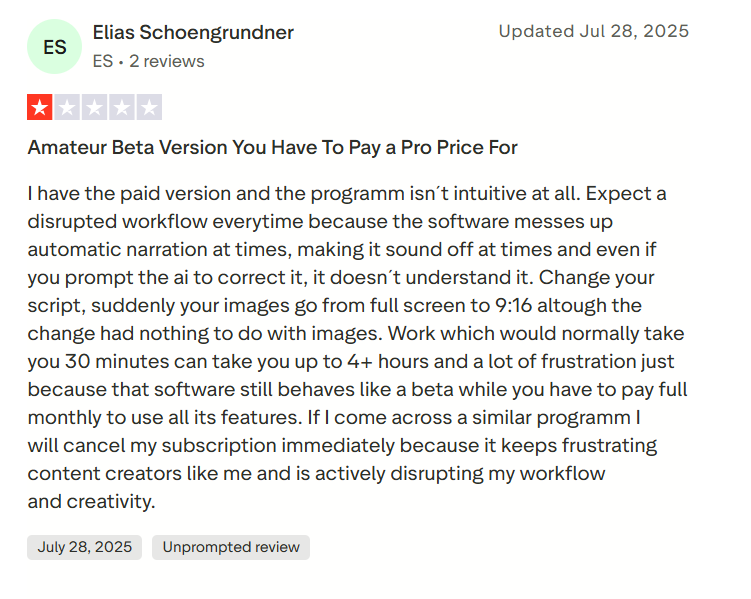Open the 'Amateur Beta Version' review title
This screenshot has height=599, width=751.
tap(273, 147)
